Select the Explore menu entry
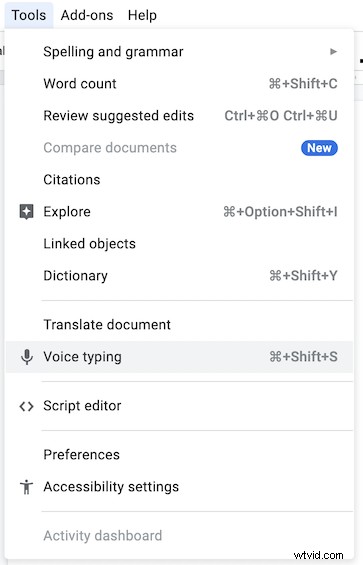This screenshot has height=565, width=363. tap(179, 212)
